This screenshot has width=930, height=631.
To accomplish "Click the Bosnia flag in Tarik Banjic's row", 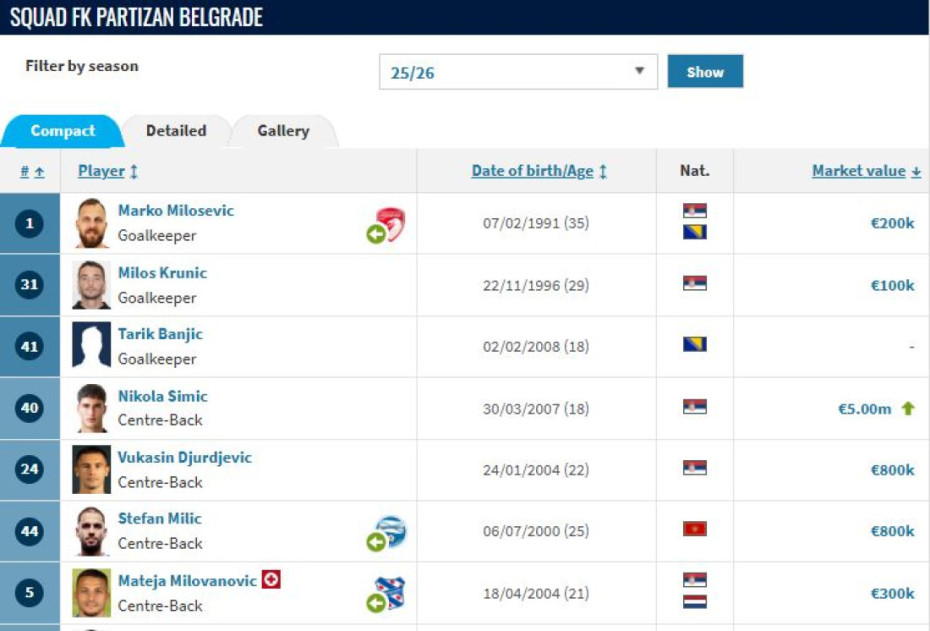I will [694, 344].
